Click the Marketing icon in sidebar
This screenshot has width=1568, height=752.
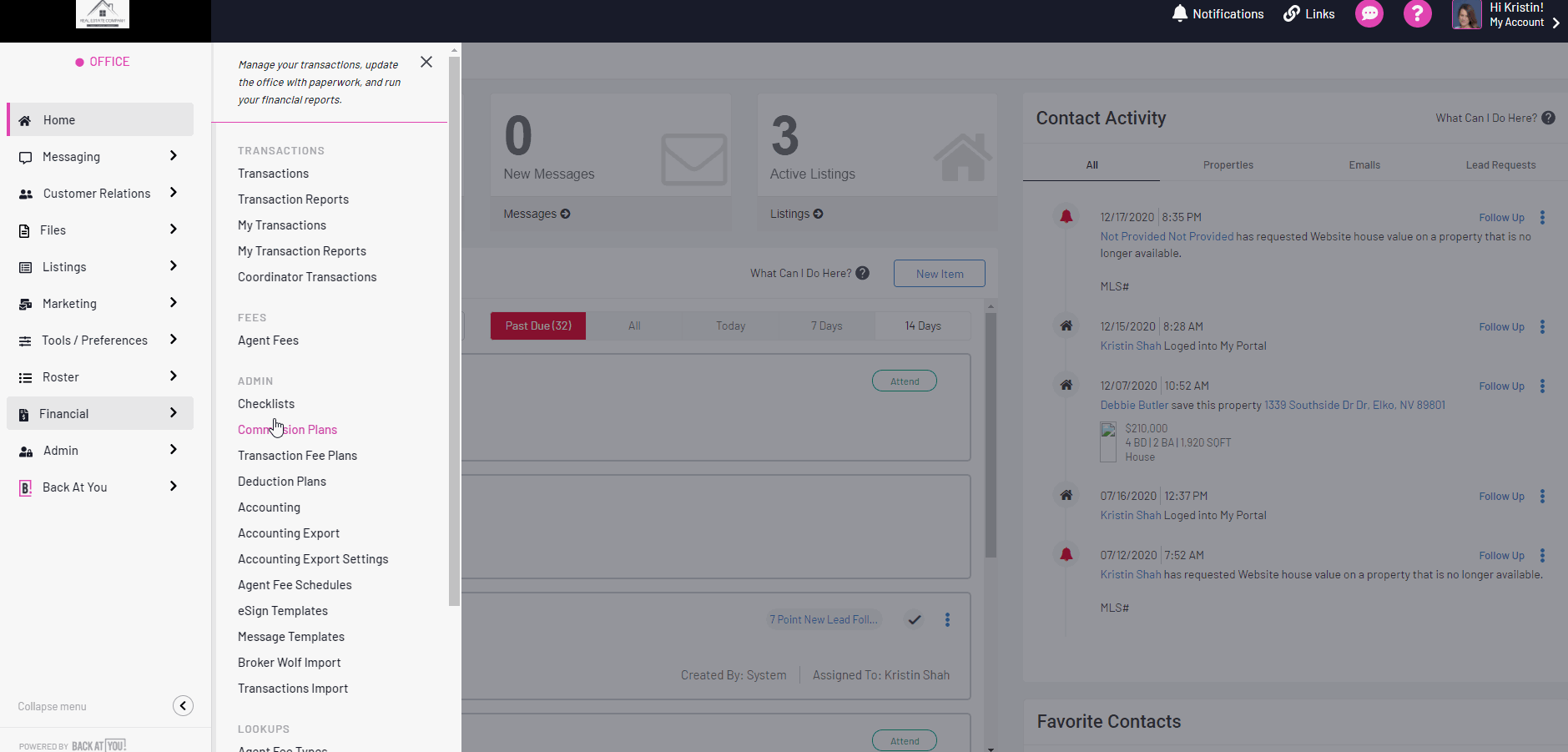coord(26,304)
